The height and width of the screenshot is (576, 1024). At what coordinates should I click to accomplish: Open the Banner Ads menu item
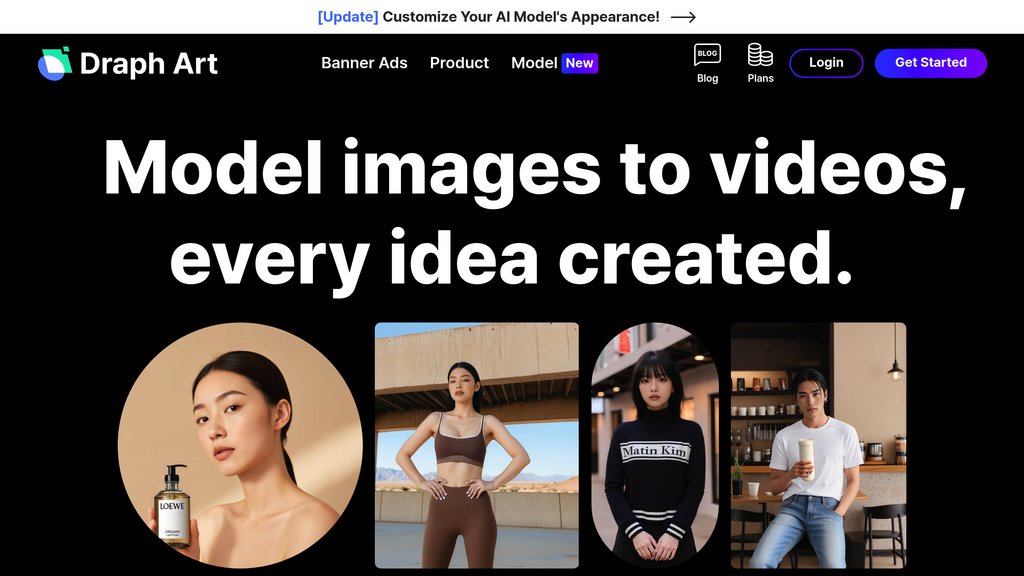364,63
